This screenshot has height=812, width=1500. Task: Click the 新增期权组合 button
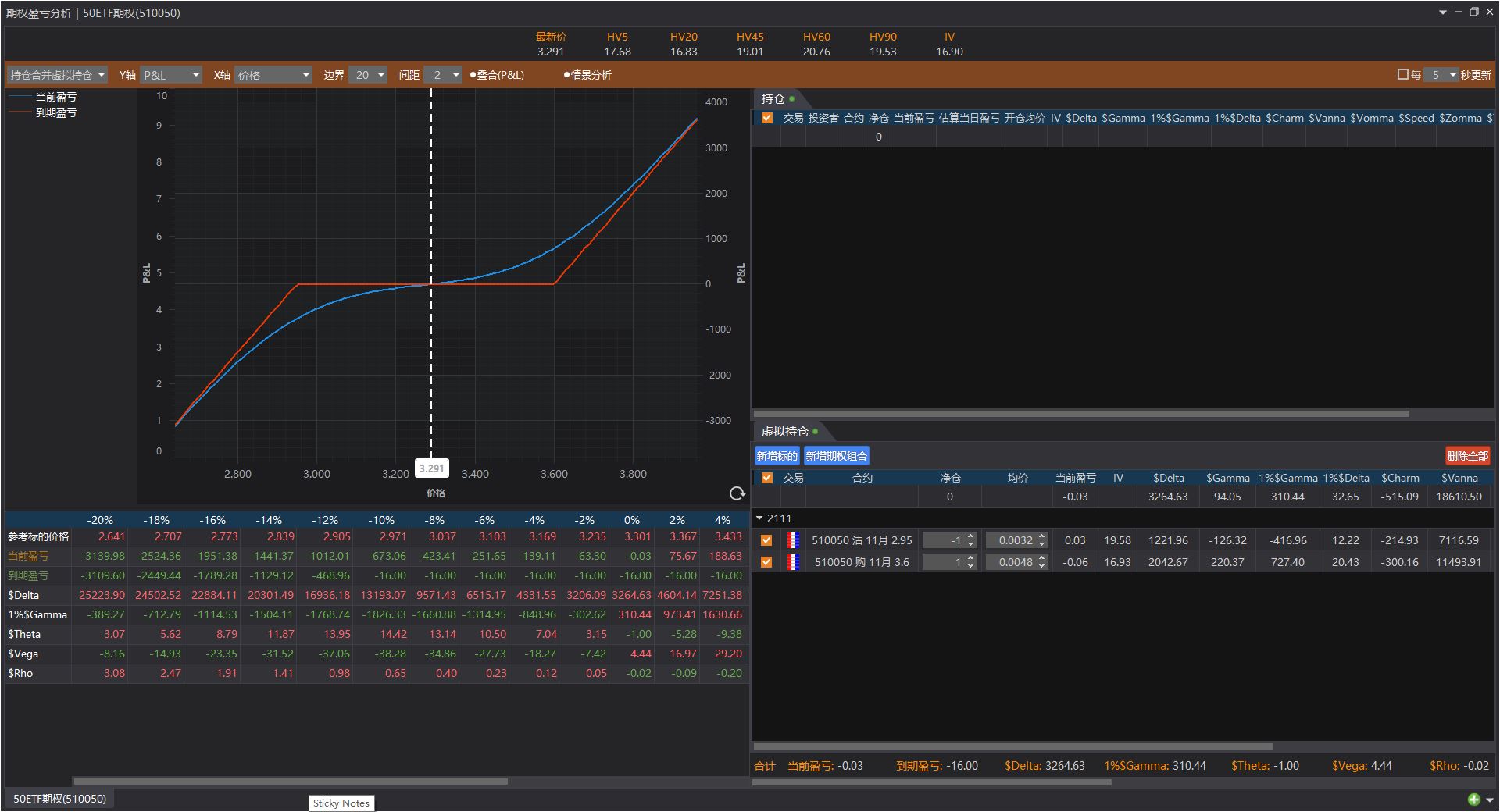(x=836, y=456)
